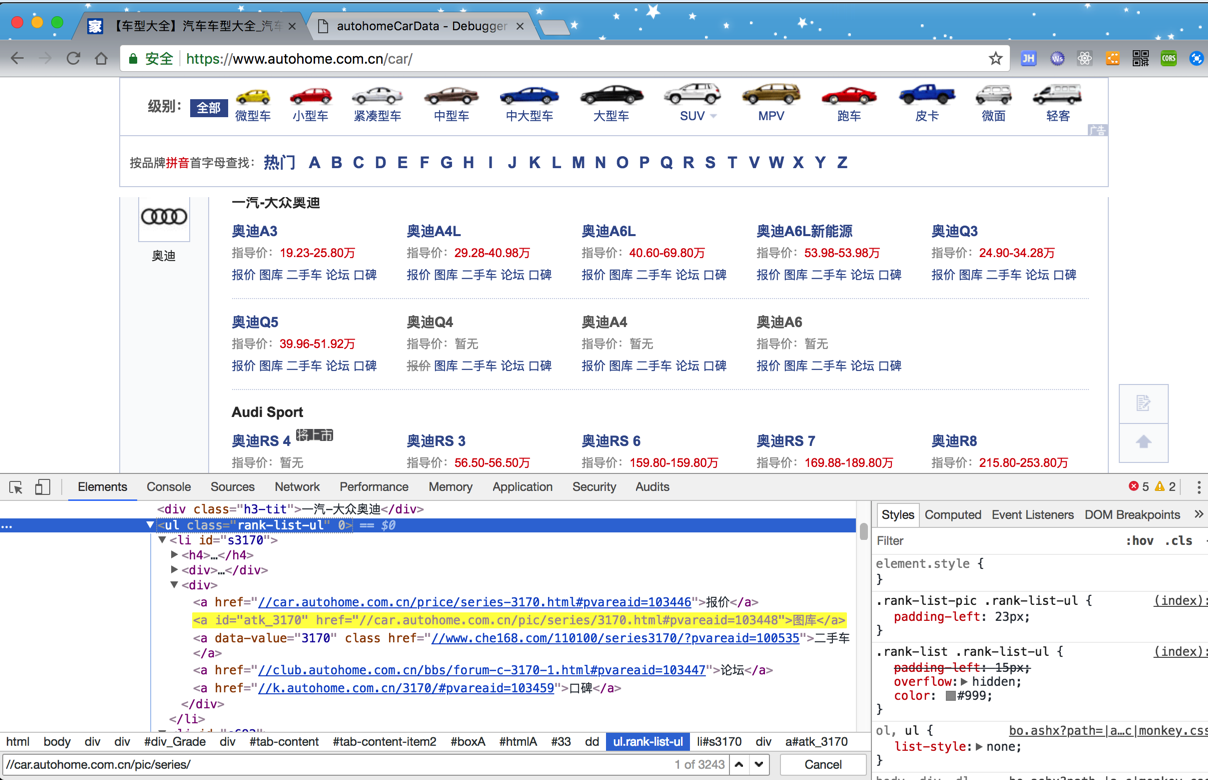
Task: Select a#atk_3170 in the breadcrumb
Action: pyautogui.click(x=816, y=742)
